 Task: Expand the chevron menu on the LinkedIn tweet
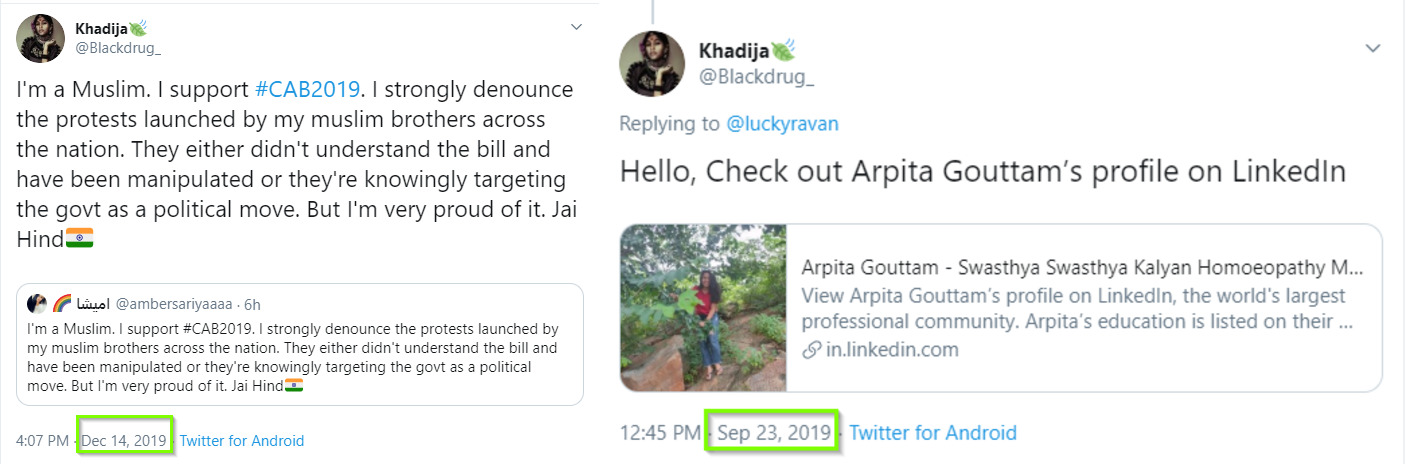pyautogui.click(x=1372, y=48)
